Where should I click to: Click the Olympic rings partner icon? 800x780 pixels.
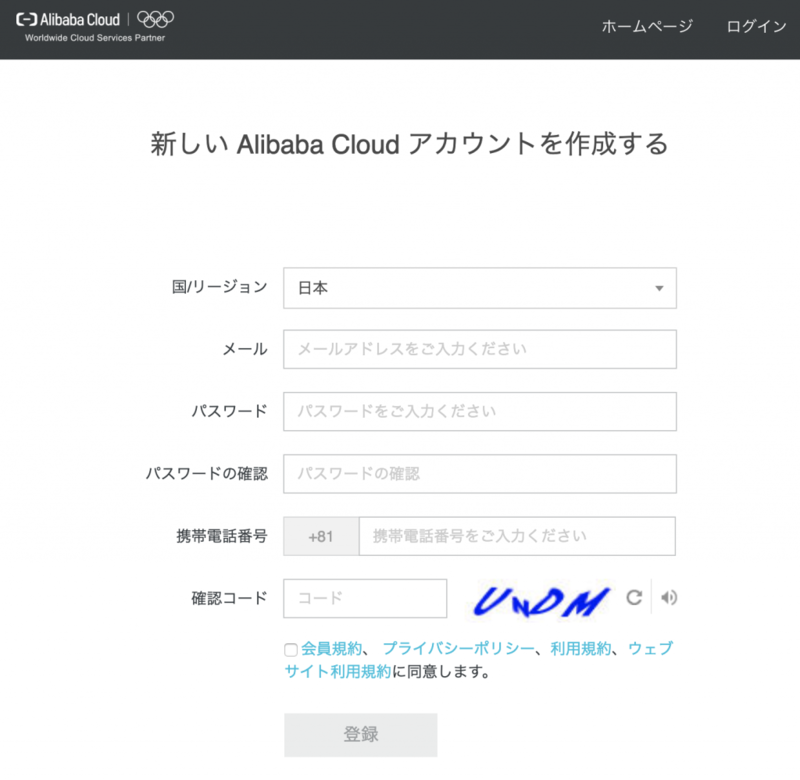pyautogui.click(x=156, y=19)
